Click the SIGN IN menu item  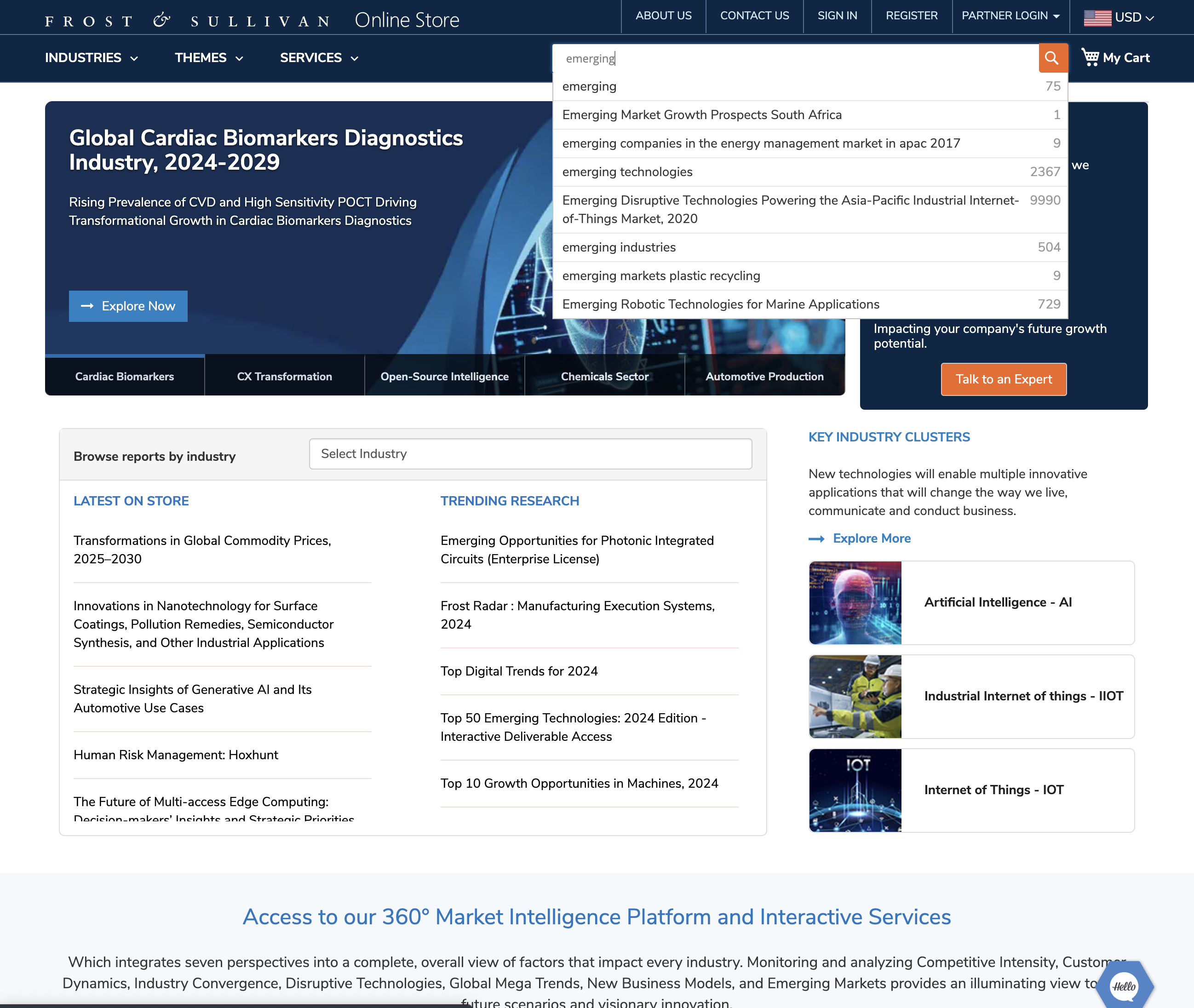(837, 16)
